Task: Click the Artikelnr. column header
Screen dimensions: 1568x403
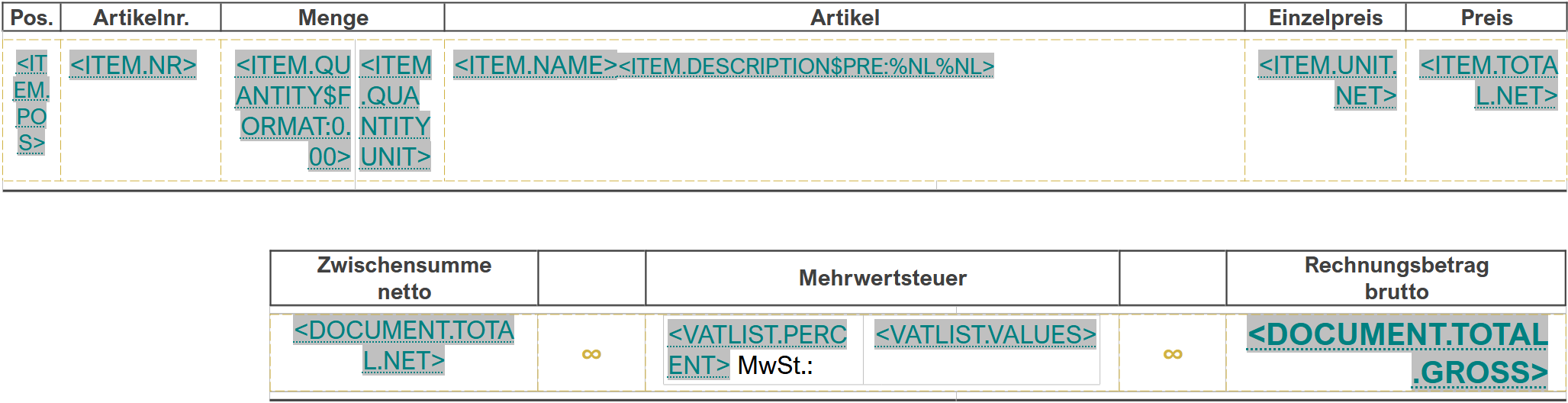Action: point(141,18)
